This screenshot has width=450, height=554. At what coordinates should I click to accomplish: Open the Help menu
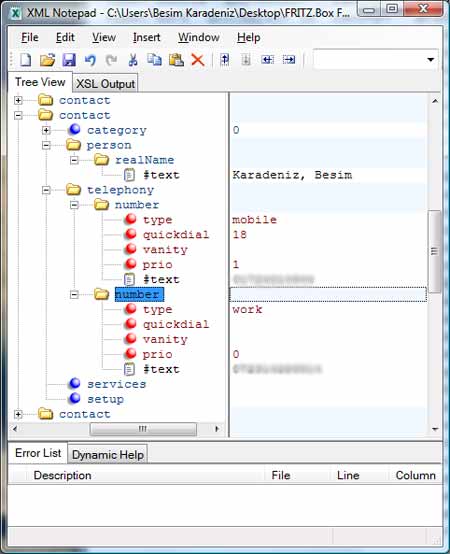click(248, 37)
